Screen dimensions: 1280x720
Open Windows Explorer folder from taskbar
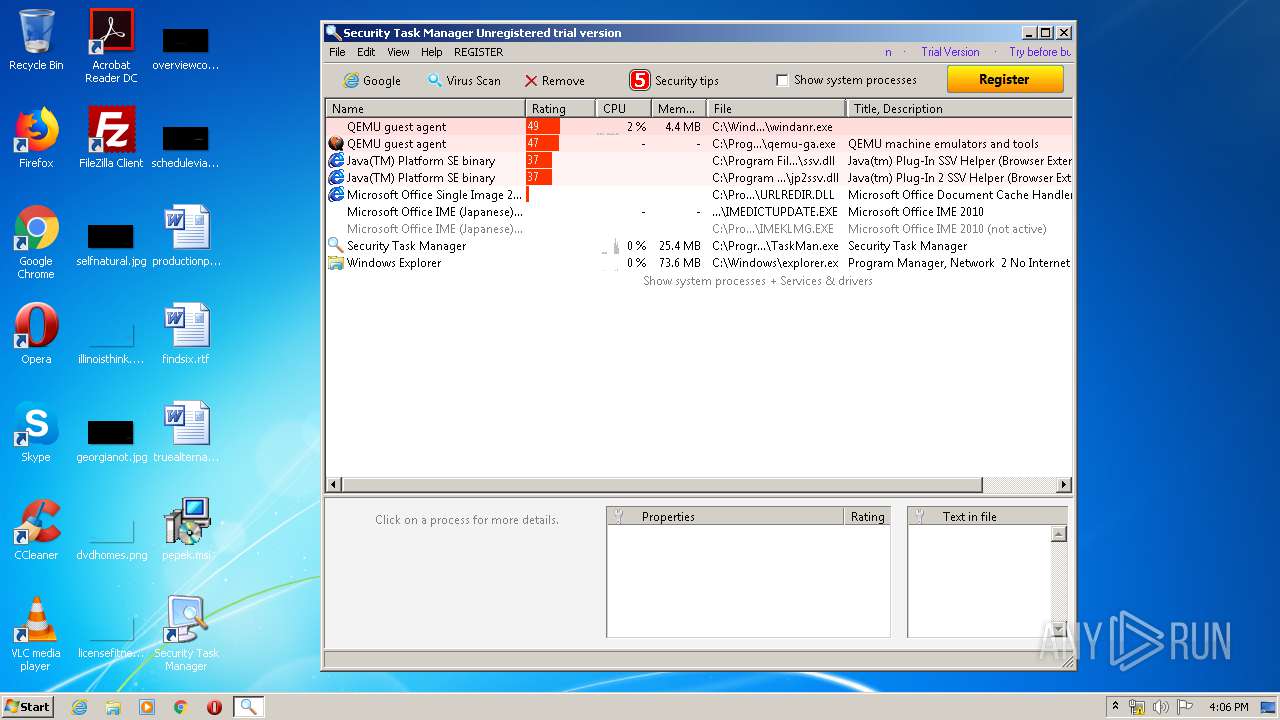click(x=113, y=707)
